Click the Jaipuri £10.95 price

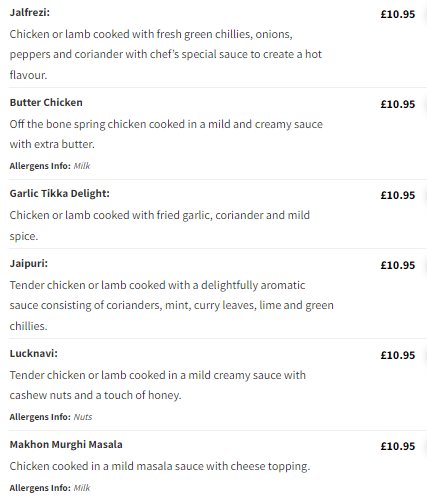click(398, 265)
